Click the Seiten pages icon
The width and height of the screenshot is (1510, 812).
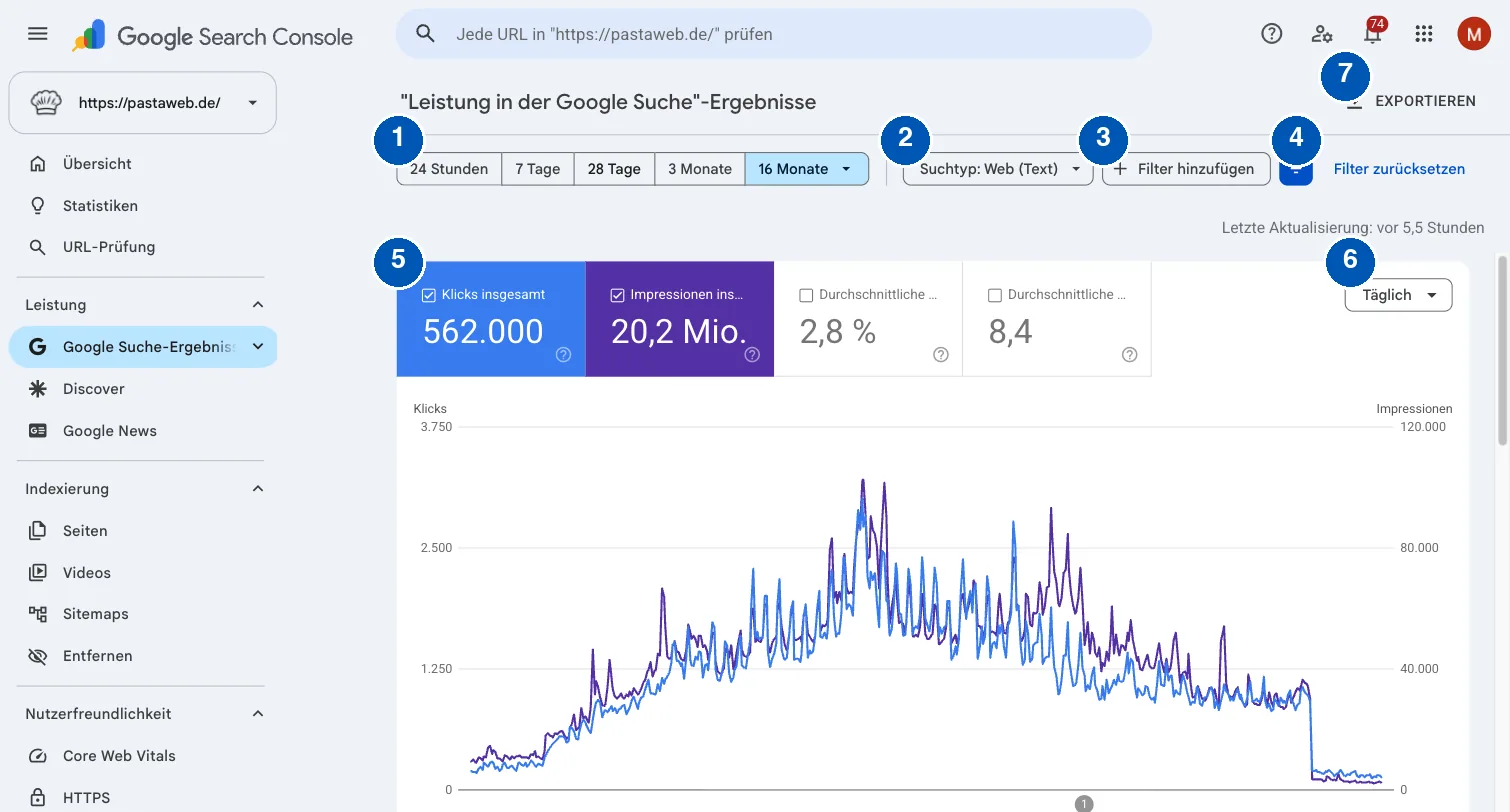coord(38,531)
